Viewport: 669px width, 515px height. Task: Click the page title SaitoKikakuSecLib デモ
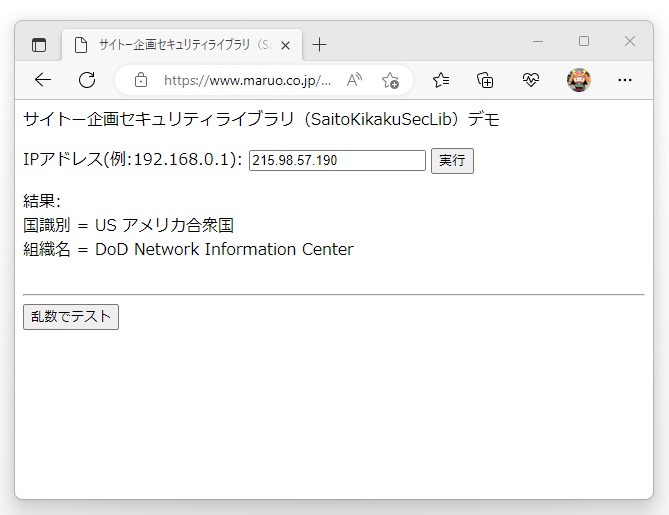261,119
